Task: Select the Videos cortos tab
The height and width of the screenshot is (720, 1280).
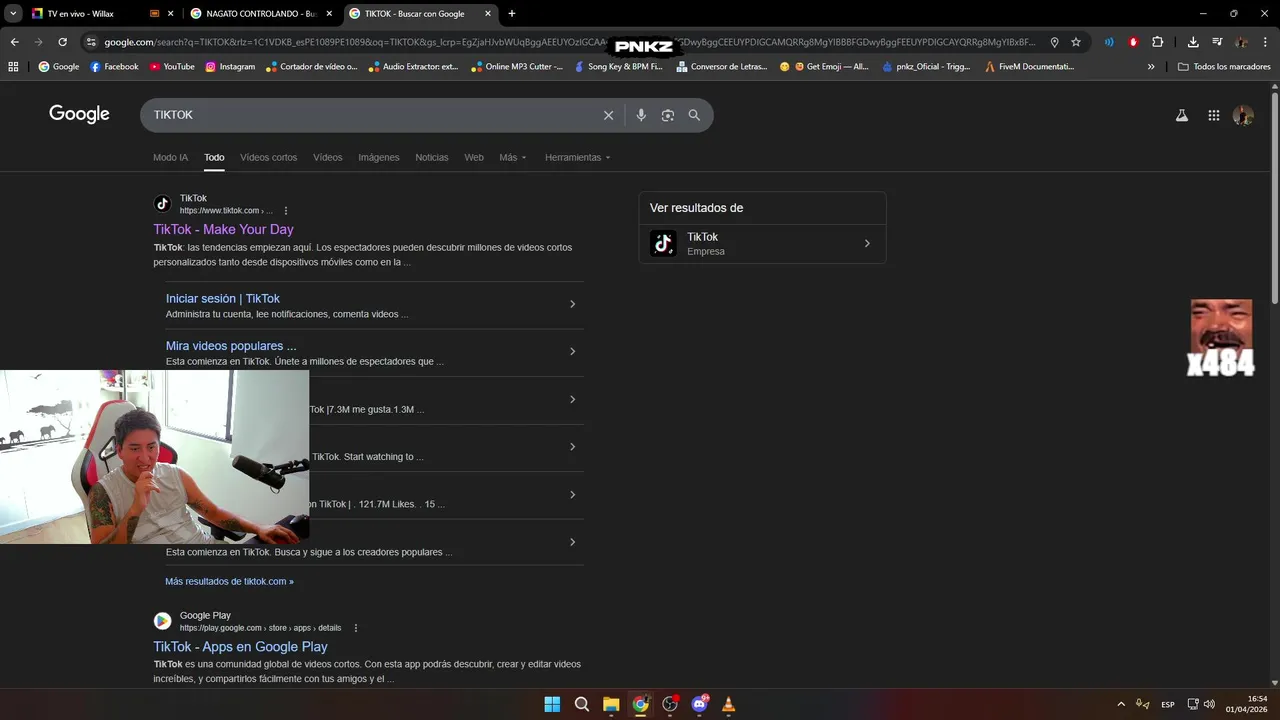Action: [268, 157]
